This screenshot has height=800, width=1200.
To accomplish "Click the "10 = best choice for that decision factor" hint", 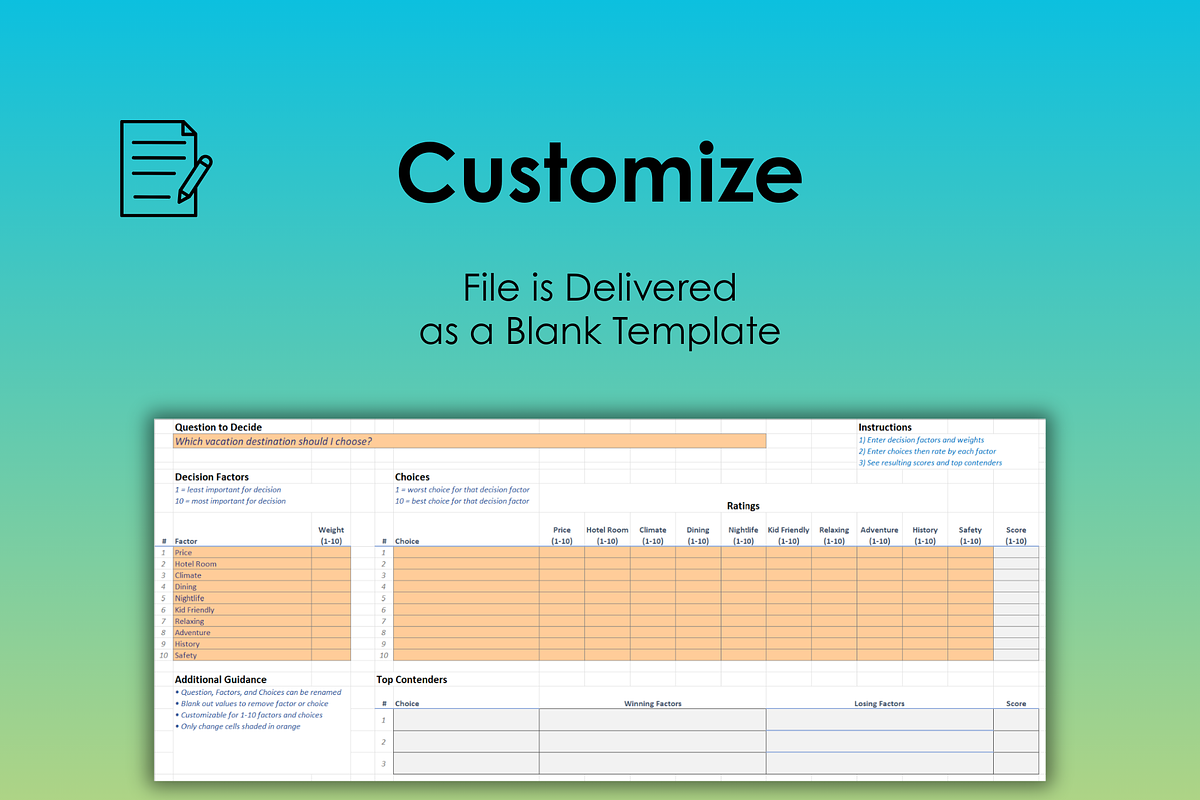I will coord(462,501).
